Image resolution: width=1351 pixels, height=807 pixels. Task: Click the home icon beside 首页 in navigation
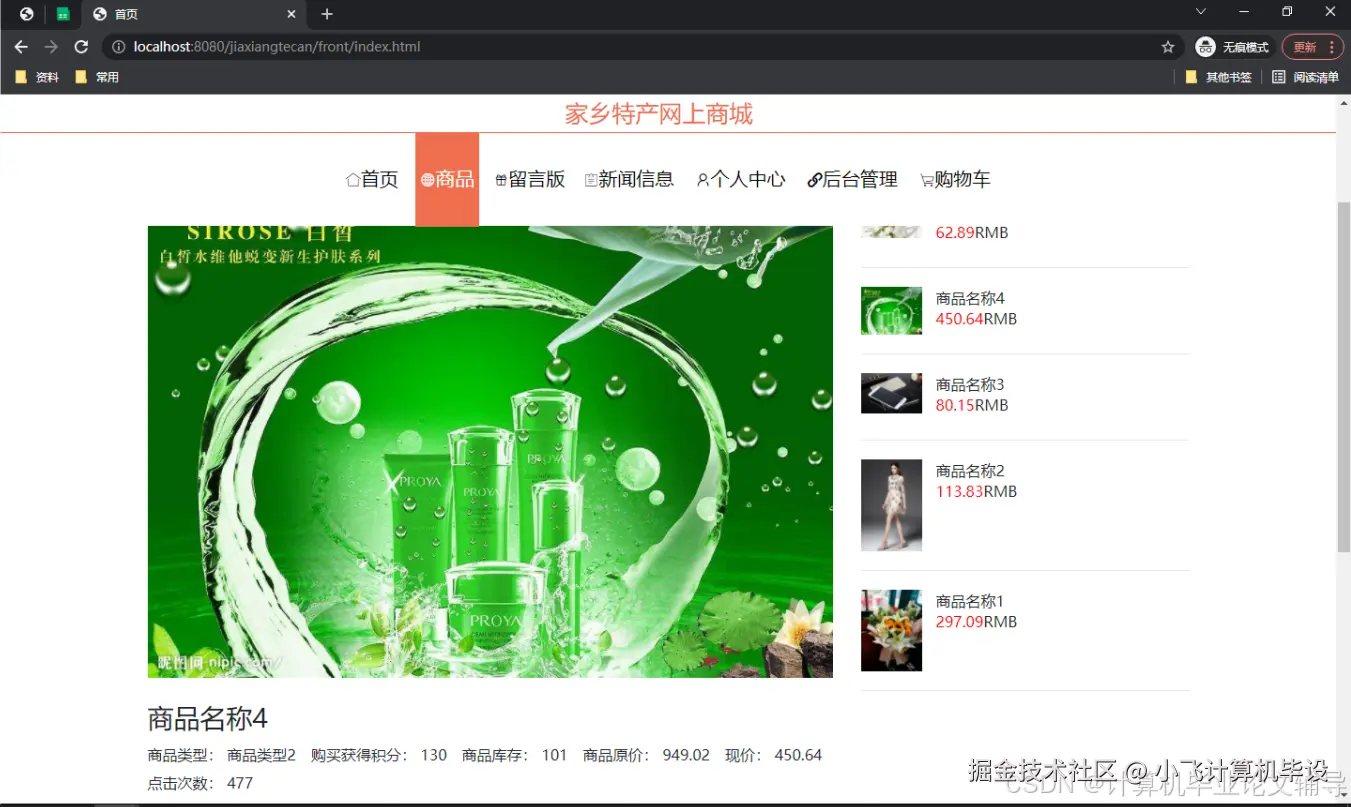click(351, 179)
